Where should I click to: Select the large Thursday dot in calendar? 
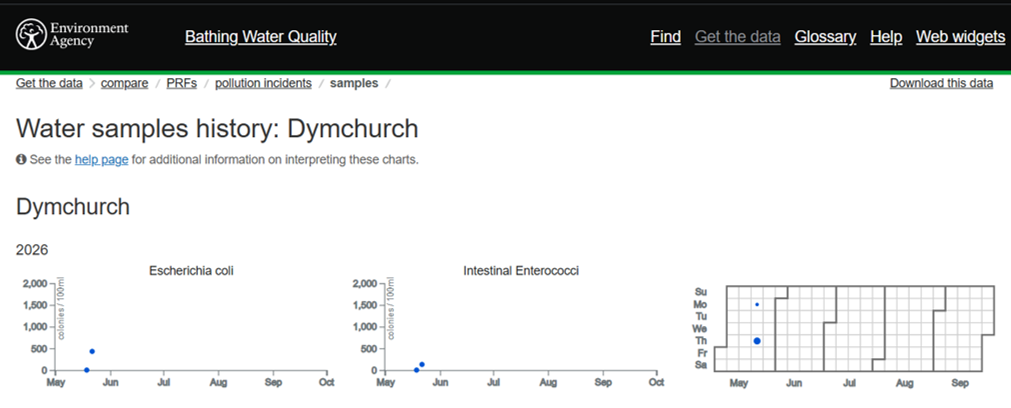pos(757,341)
